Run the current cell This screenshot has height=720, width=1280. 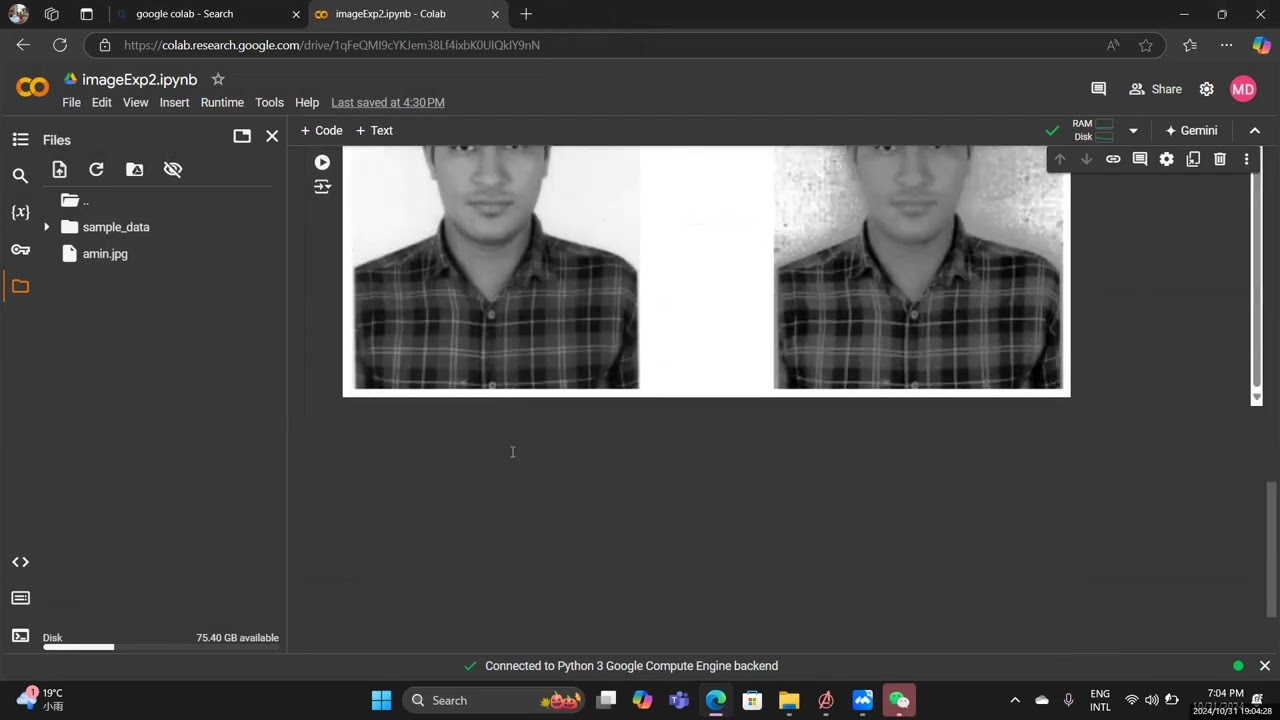coord(322,162)
